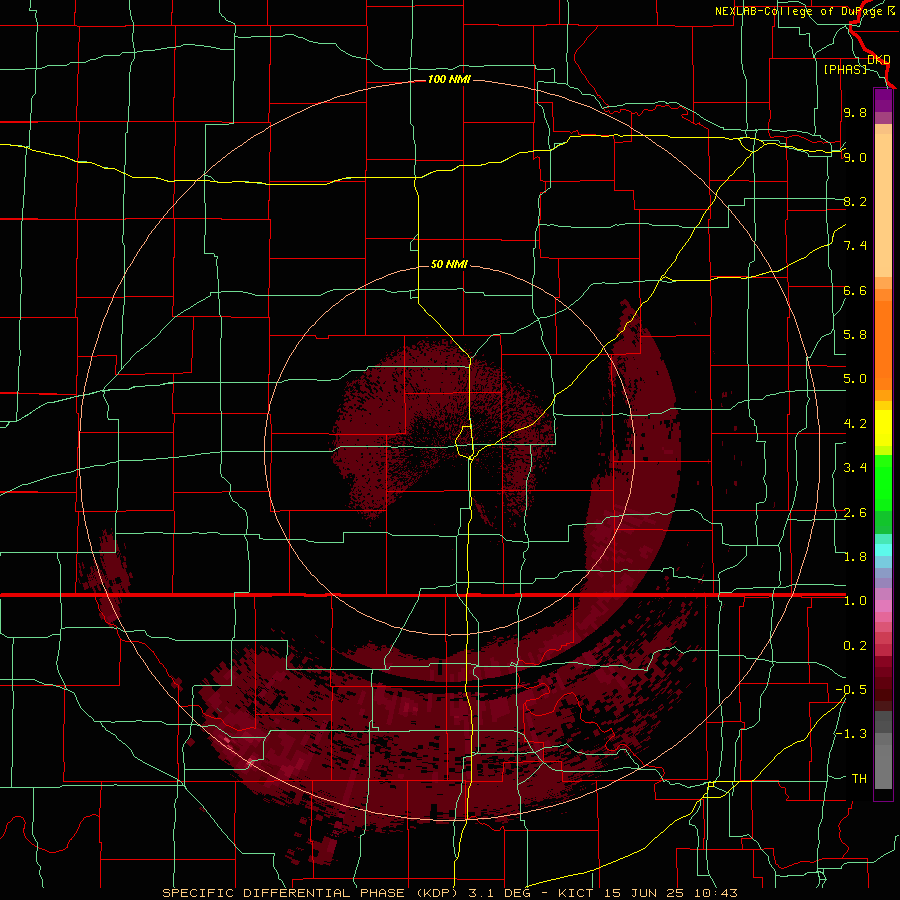The image size is (900, 900).
Task: Click the 50 NMI range ring label
Action: click(449, 264)
